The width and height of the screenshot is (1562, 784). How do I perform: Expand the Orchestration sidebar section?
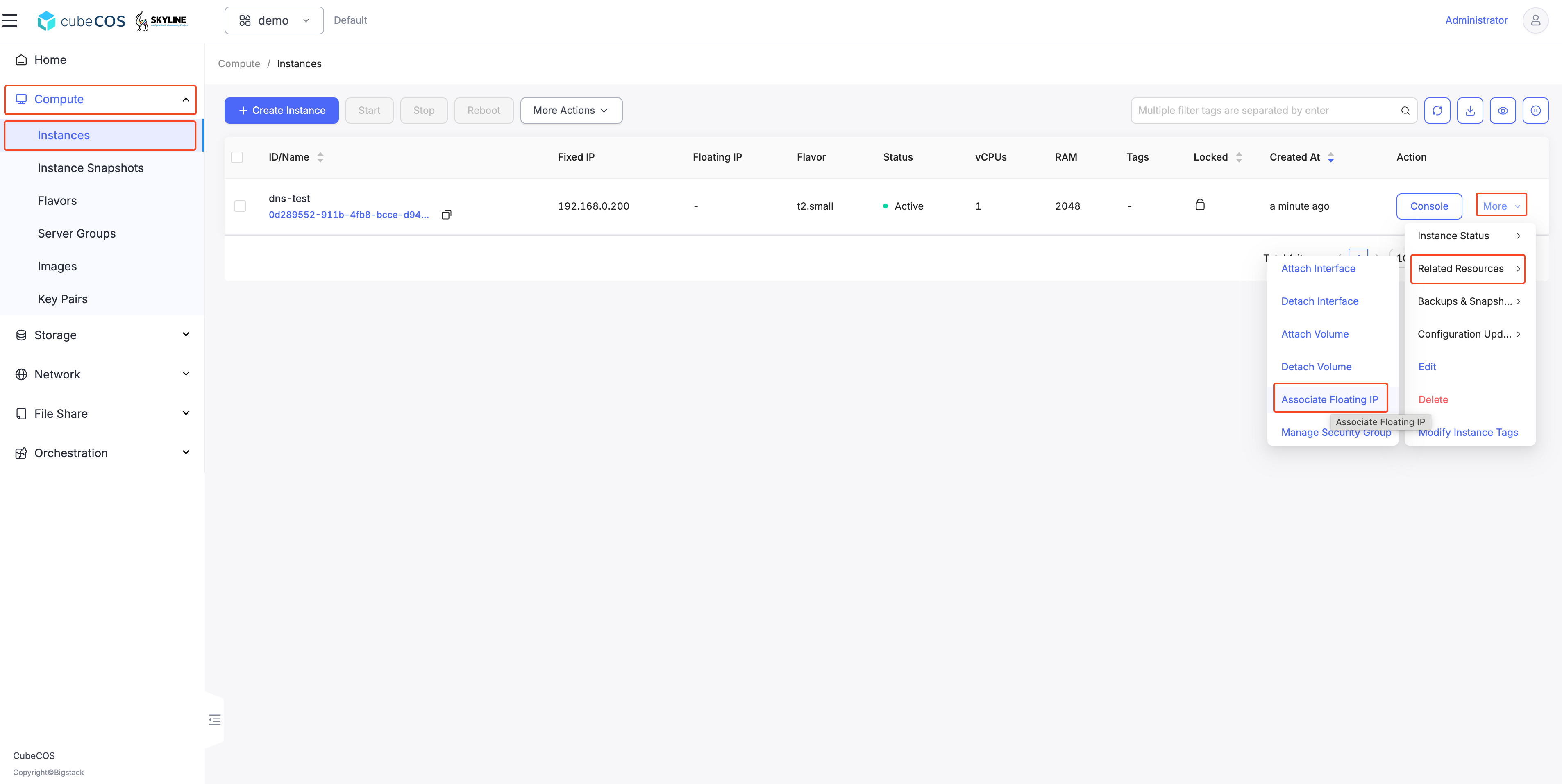tap(102, 453)
